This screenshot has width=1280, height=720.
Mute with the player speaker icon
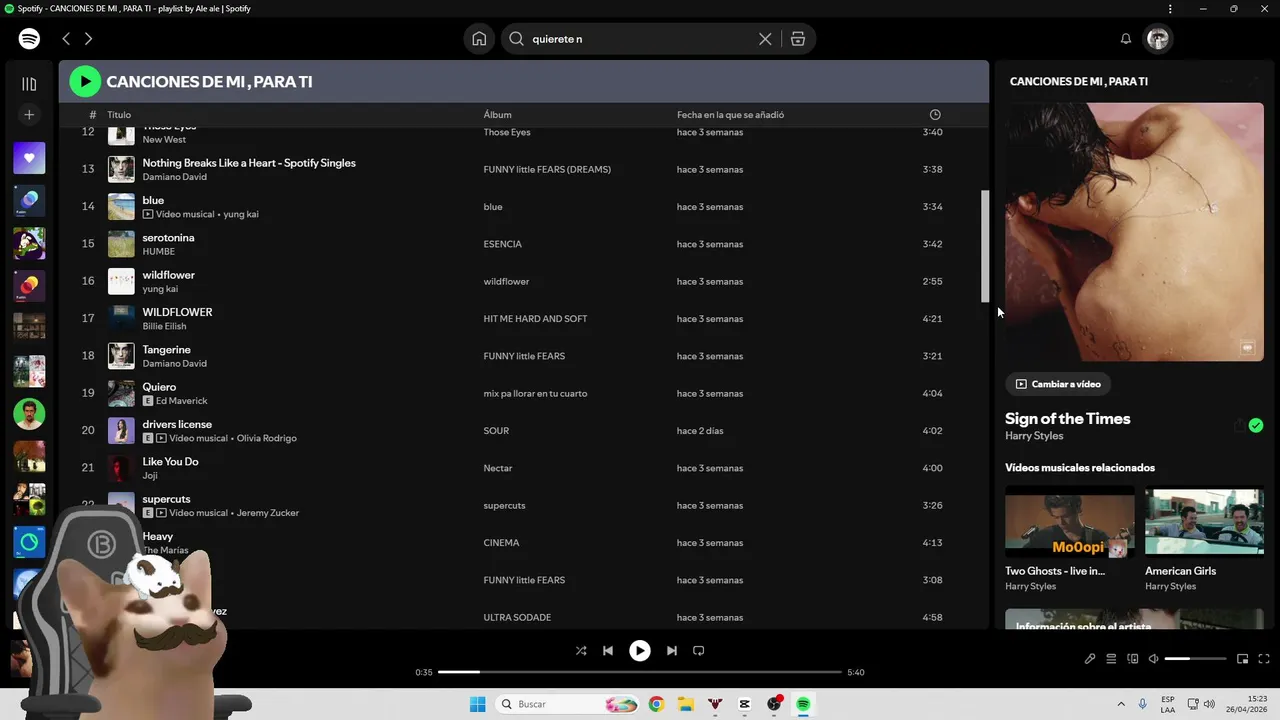(x=1154, y=659)
